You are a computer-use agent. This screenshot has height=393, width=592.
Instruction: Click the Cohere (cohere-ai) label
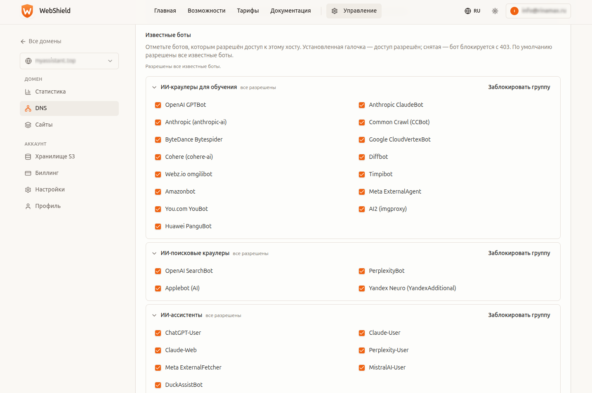click(189, 157)
